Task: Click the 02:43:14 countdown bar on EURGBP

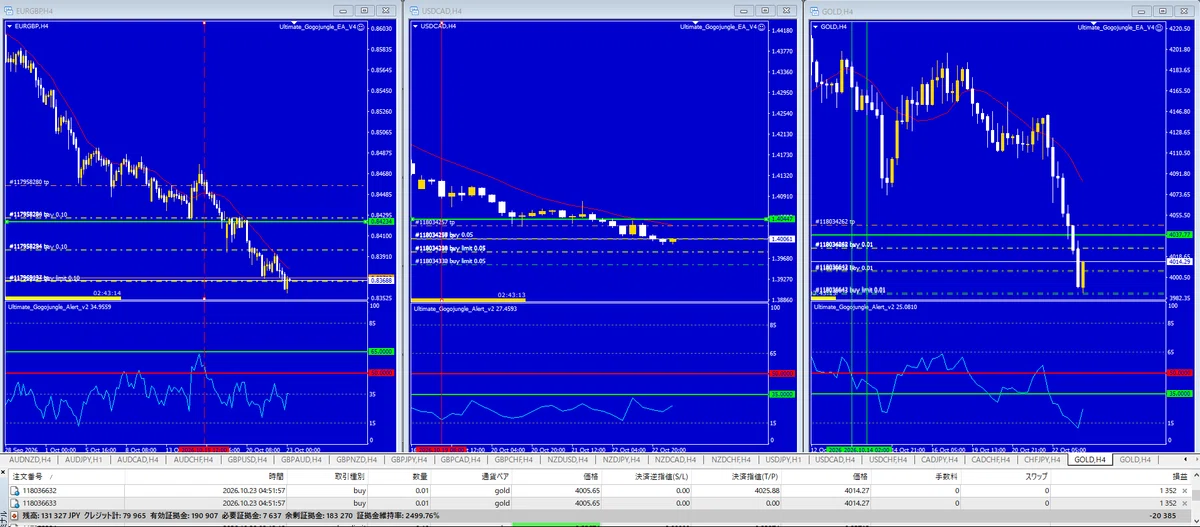Action: click(63, 296)
